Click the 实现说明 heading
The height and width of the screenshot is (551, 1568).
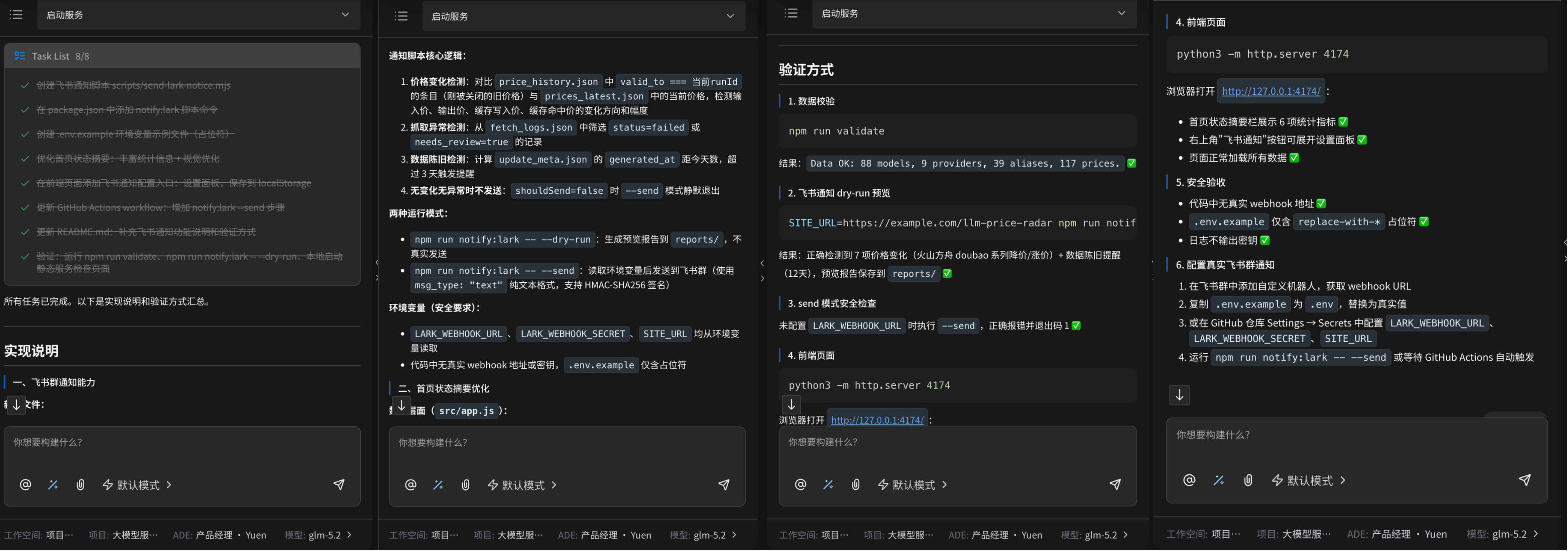(x=31, y=351)
